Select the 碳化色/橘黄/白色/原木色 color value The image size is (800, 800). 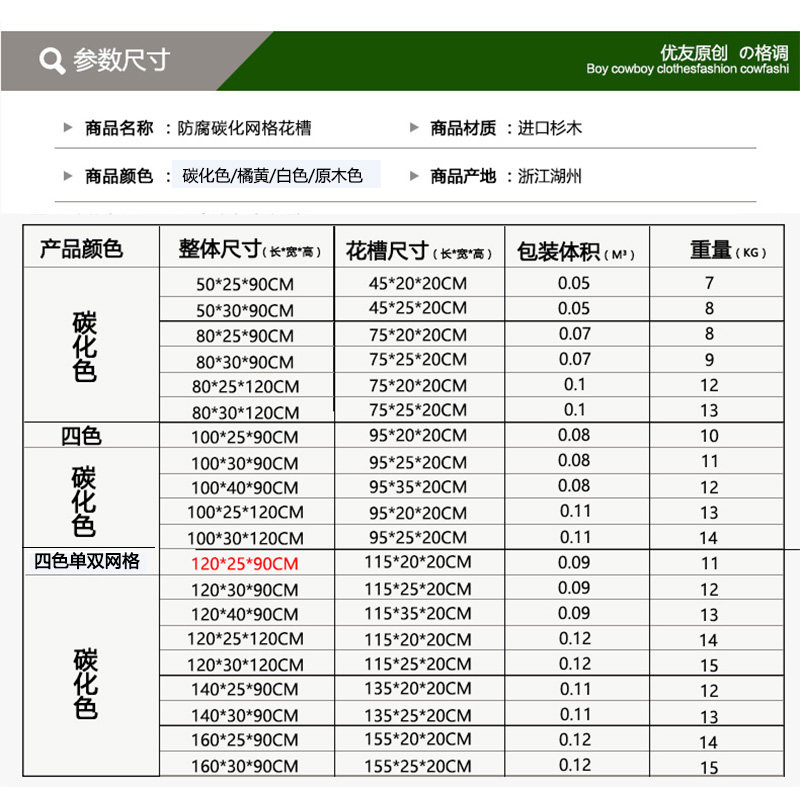272,176
